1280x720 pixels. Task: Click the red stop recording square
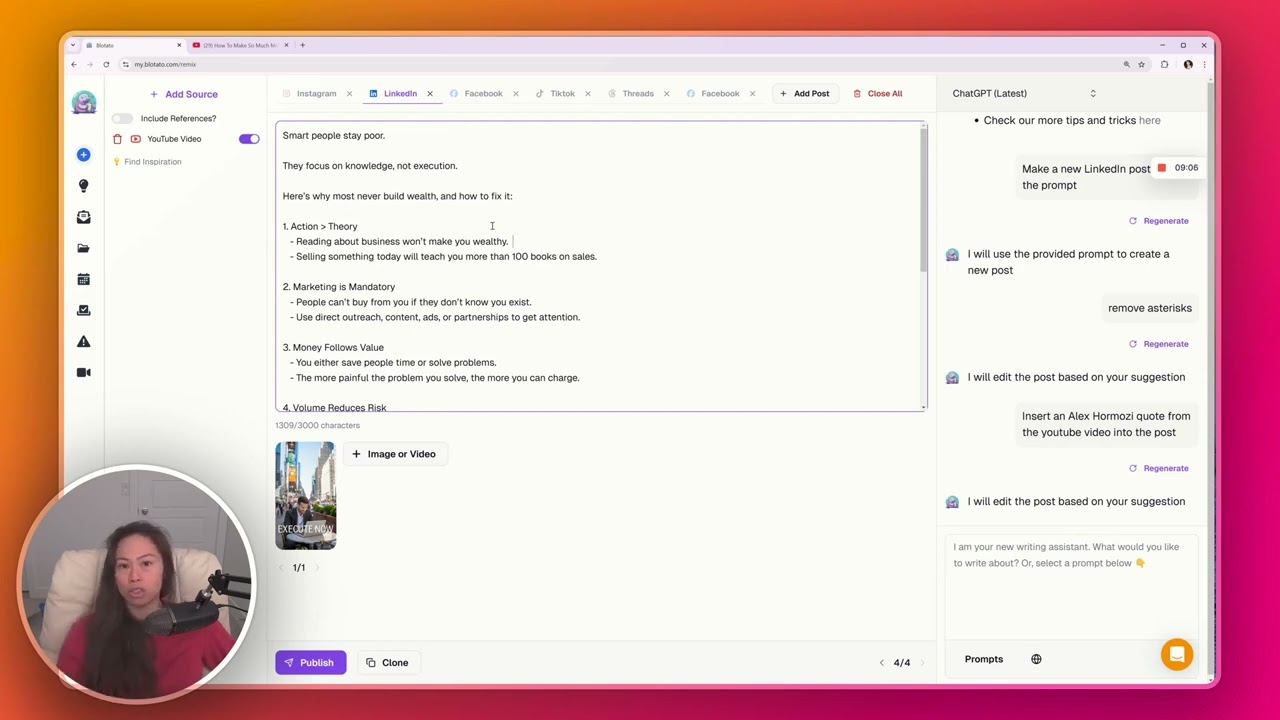pos(1162,168)
